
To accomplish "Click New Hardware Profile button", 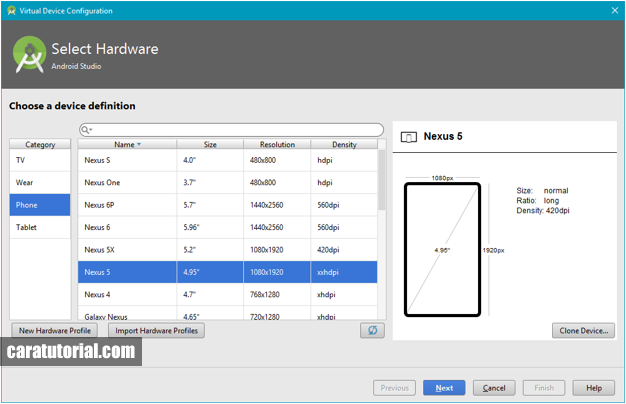I will (x=55, y=331).
